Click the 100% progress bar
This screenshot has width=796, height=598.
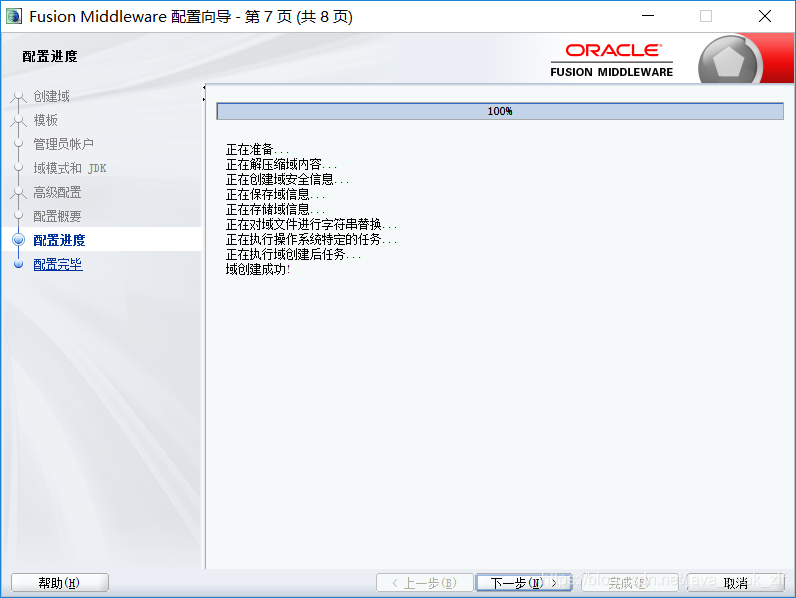(x=500, y=111)
